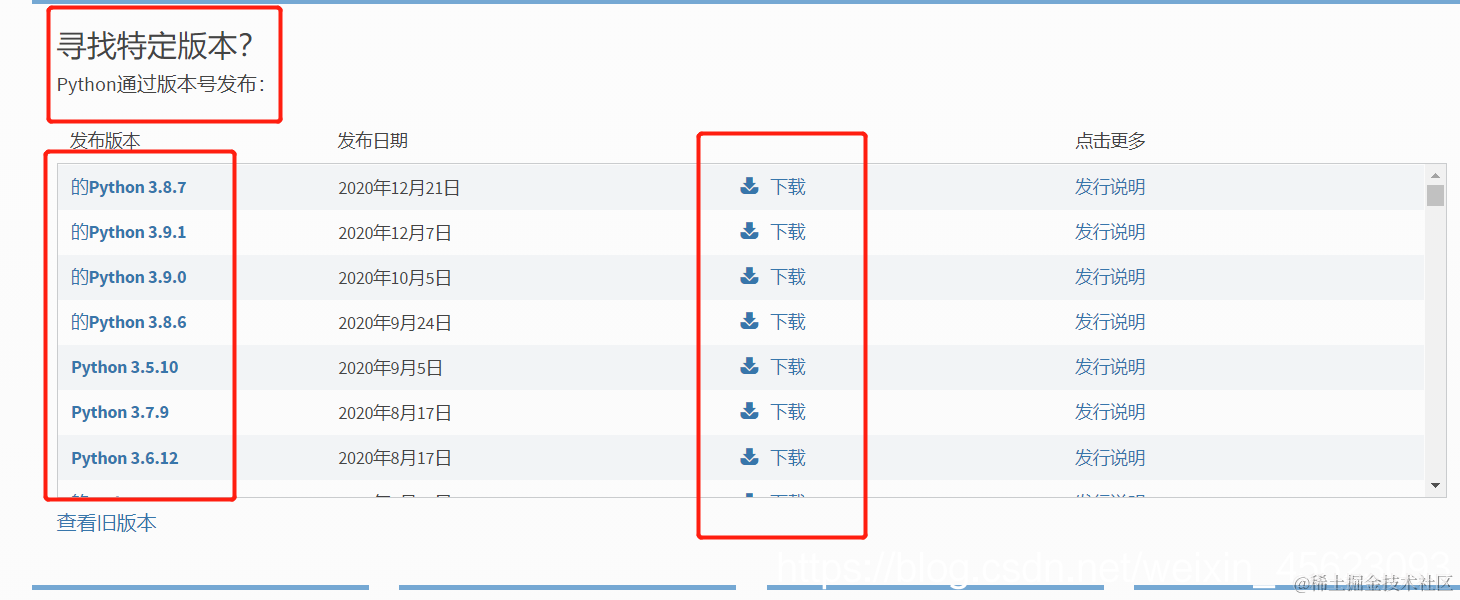The width and height of the screenshot is (1460, 600).
Task: Click 下载 text for Python 3.9.1
Action: tap(788, 232)
